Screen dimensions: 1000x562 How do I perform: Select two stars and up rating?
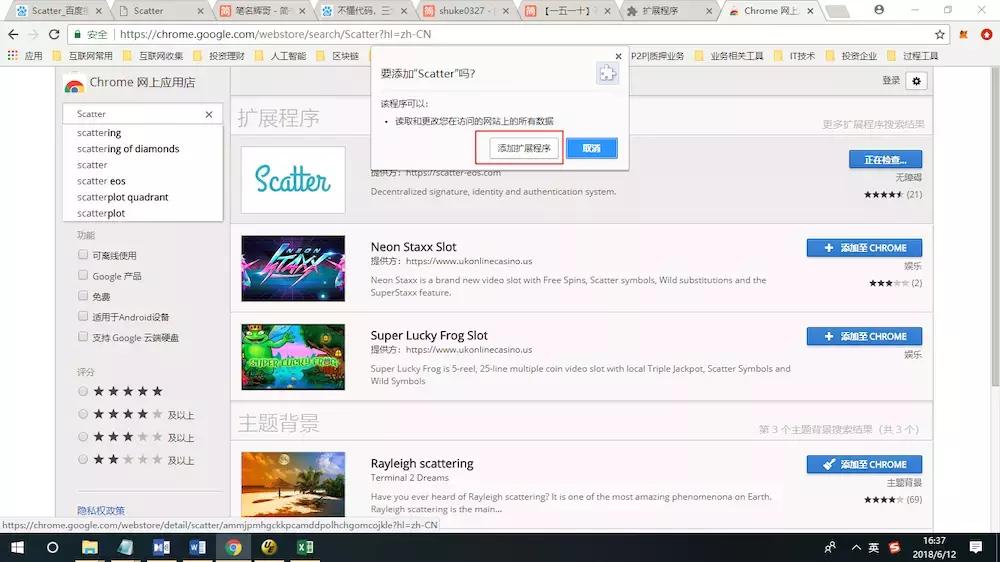83,459
